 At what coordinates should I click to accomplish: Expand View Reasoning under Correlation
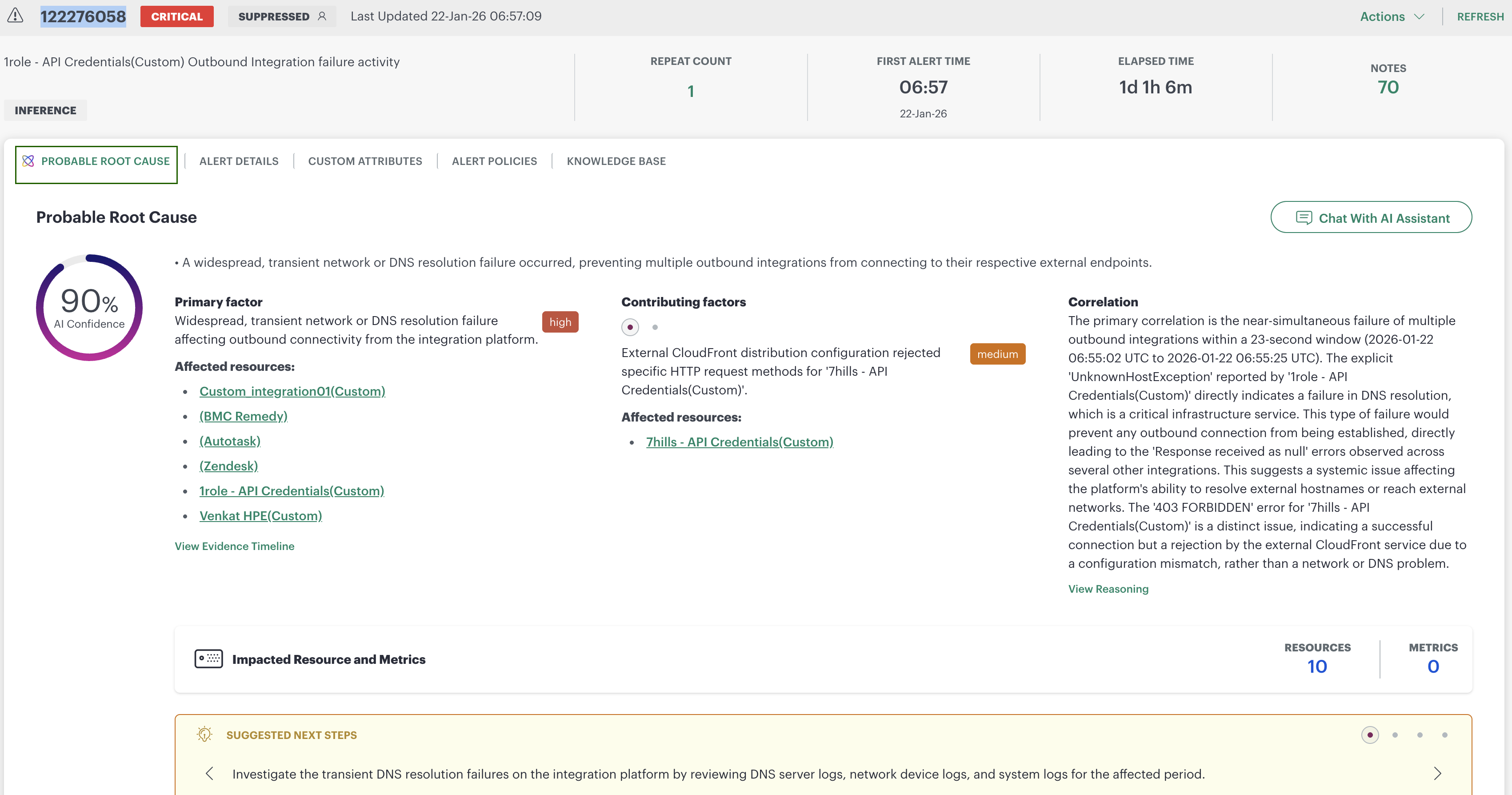(x=1108, y=589)
